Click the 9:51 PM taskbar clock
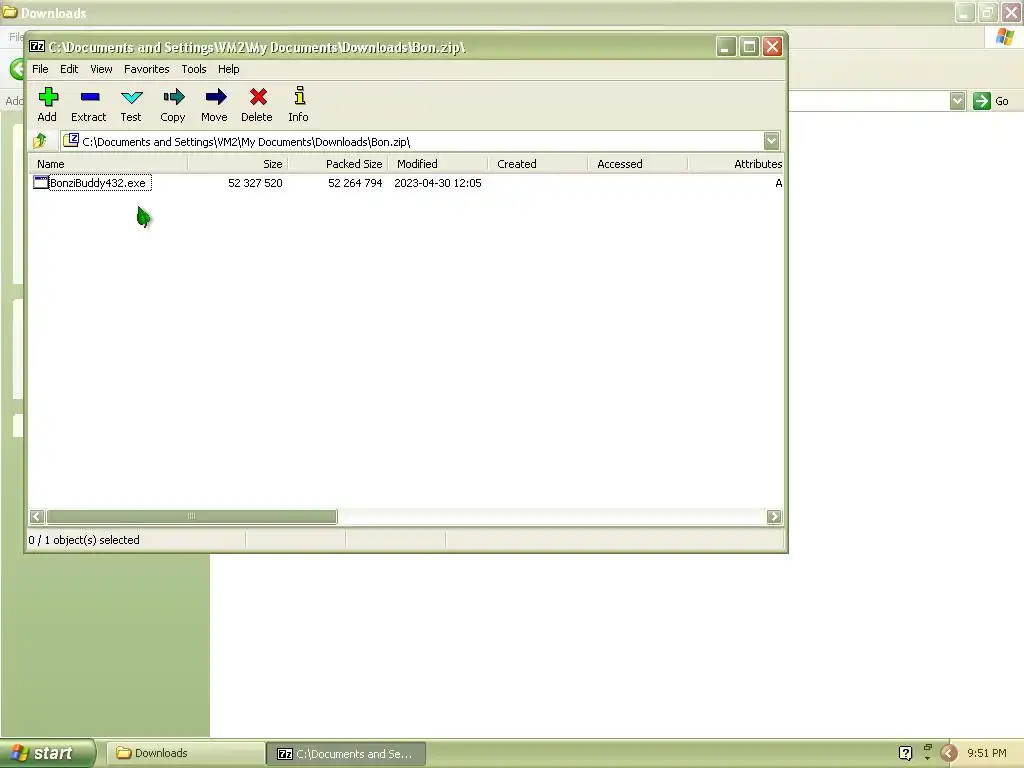 click(x=987, y=753)
